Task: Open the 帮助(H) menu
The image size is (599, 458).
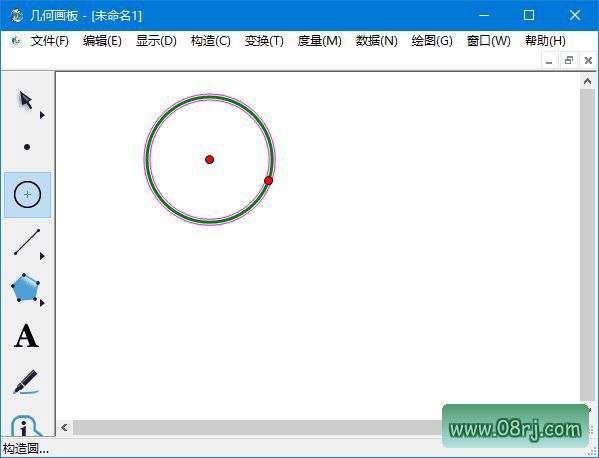Action: click(545, 40)
